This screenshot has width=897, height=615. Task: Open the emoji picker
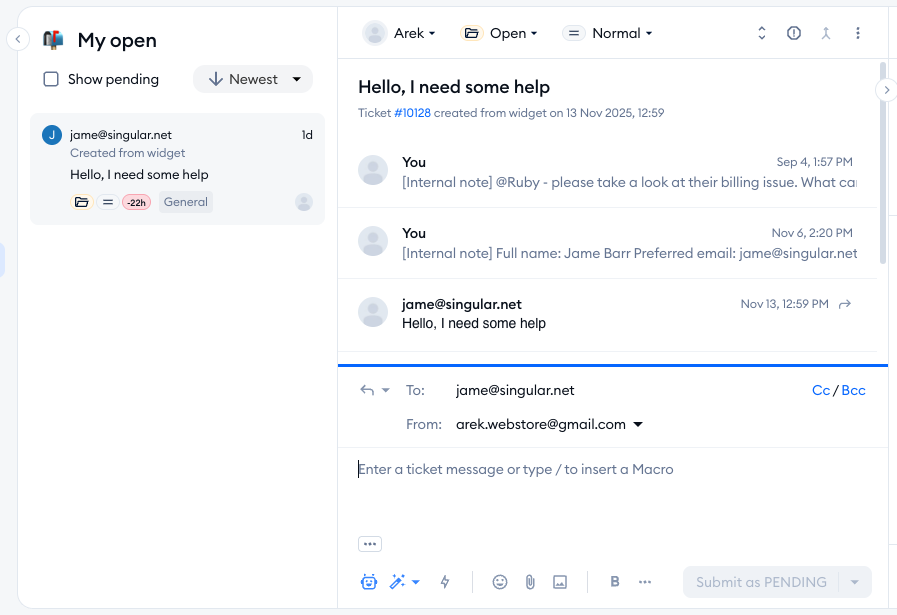pos(500,582)
